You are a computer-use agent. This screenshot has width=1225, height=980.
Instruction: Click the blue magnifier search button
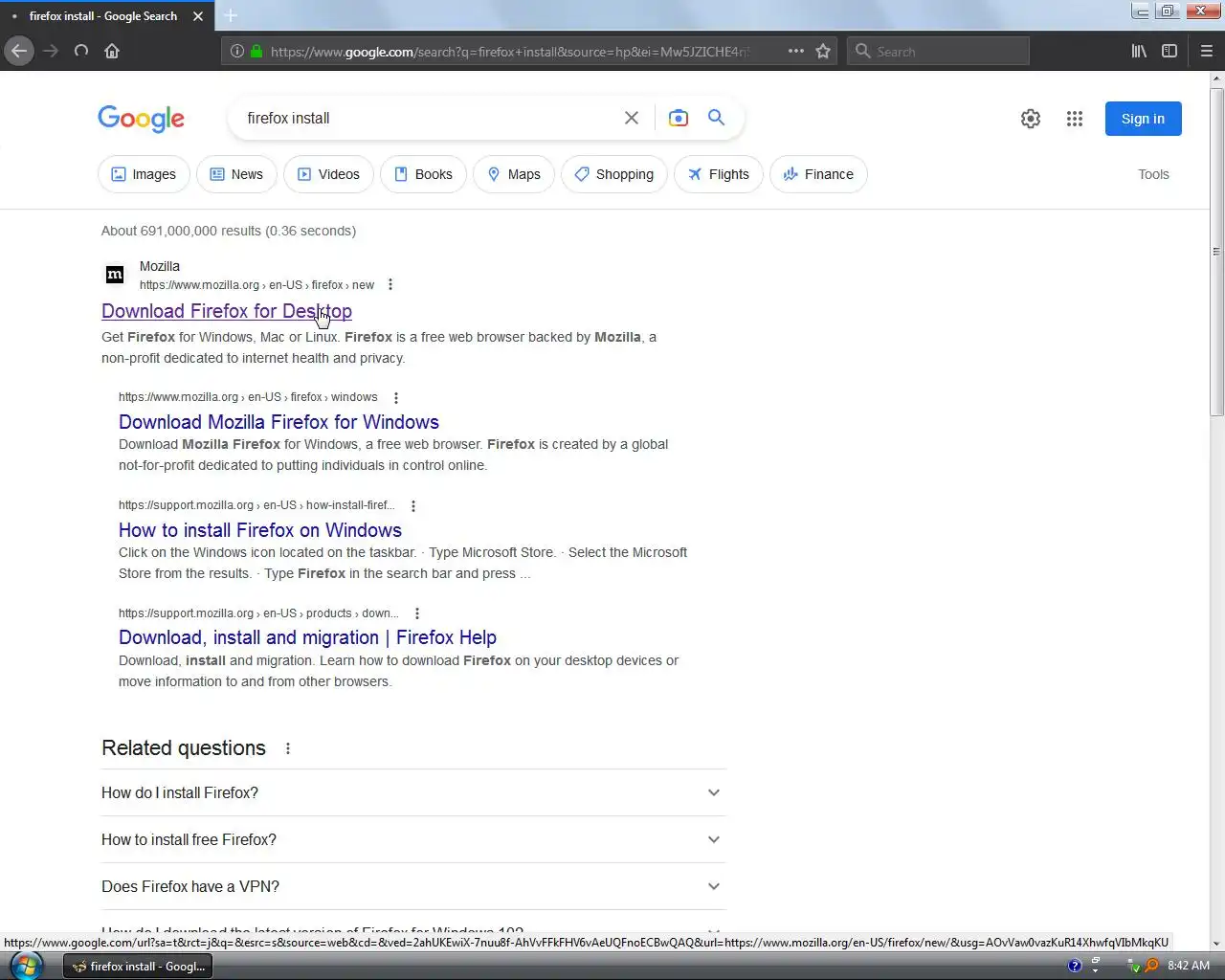point(716,117)
